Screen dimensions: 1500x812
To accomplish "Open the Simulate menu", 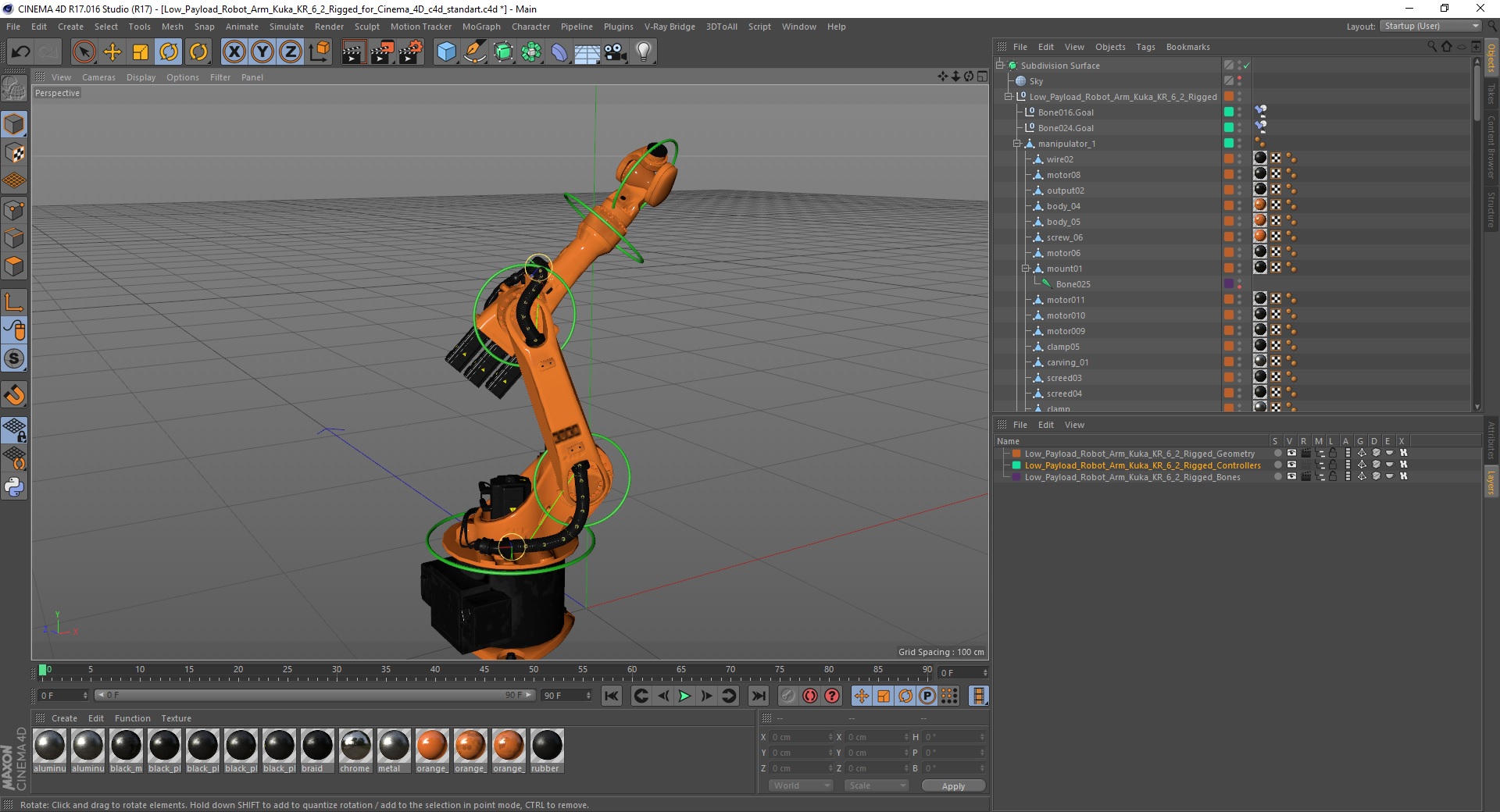I will pyautogui.click(x=287, y=27).
